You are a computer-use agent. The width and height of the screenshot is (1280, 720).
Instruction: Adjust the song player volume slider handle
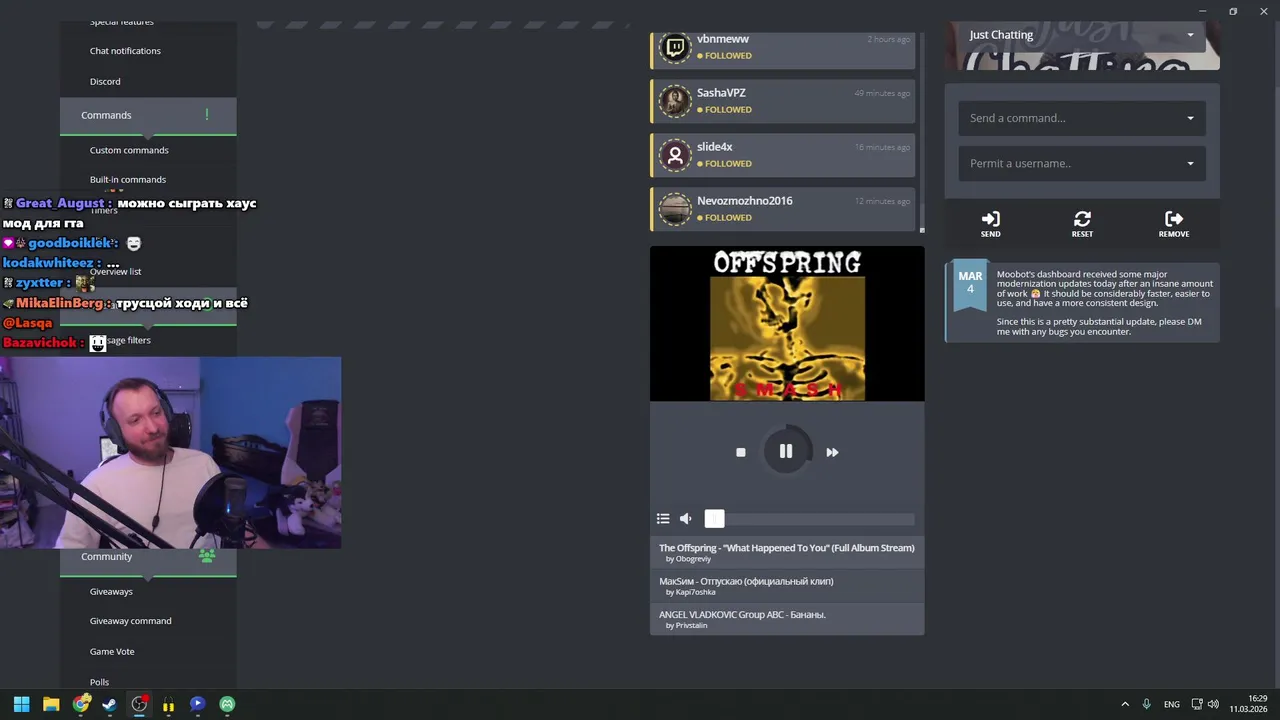[x=714, y=518]
